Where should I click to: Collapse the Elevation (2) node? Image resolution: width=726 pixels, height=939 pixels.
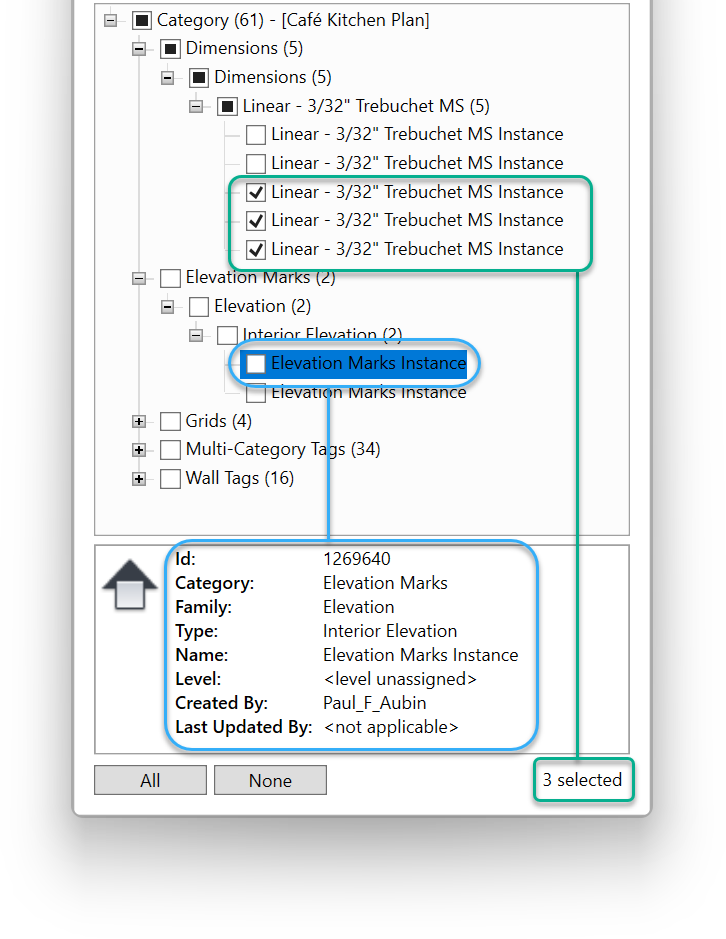(168, 307)
